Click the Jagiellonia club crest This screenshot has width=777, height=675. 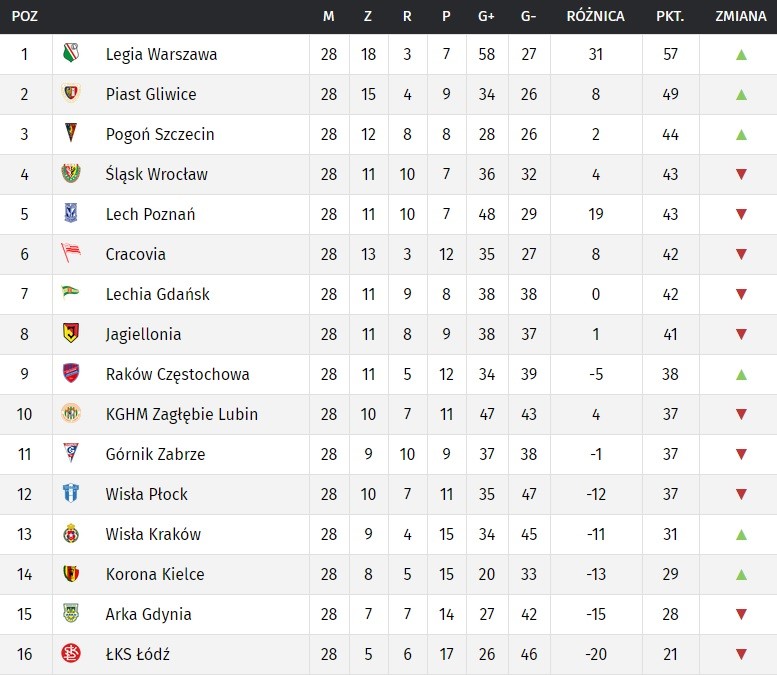(x=71, y=334)
